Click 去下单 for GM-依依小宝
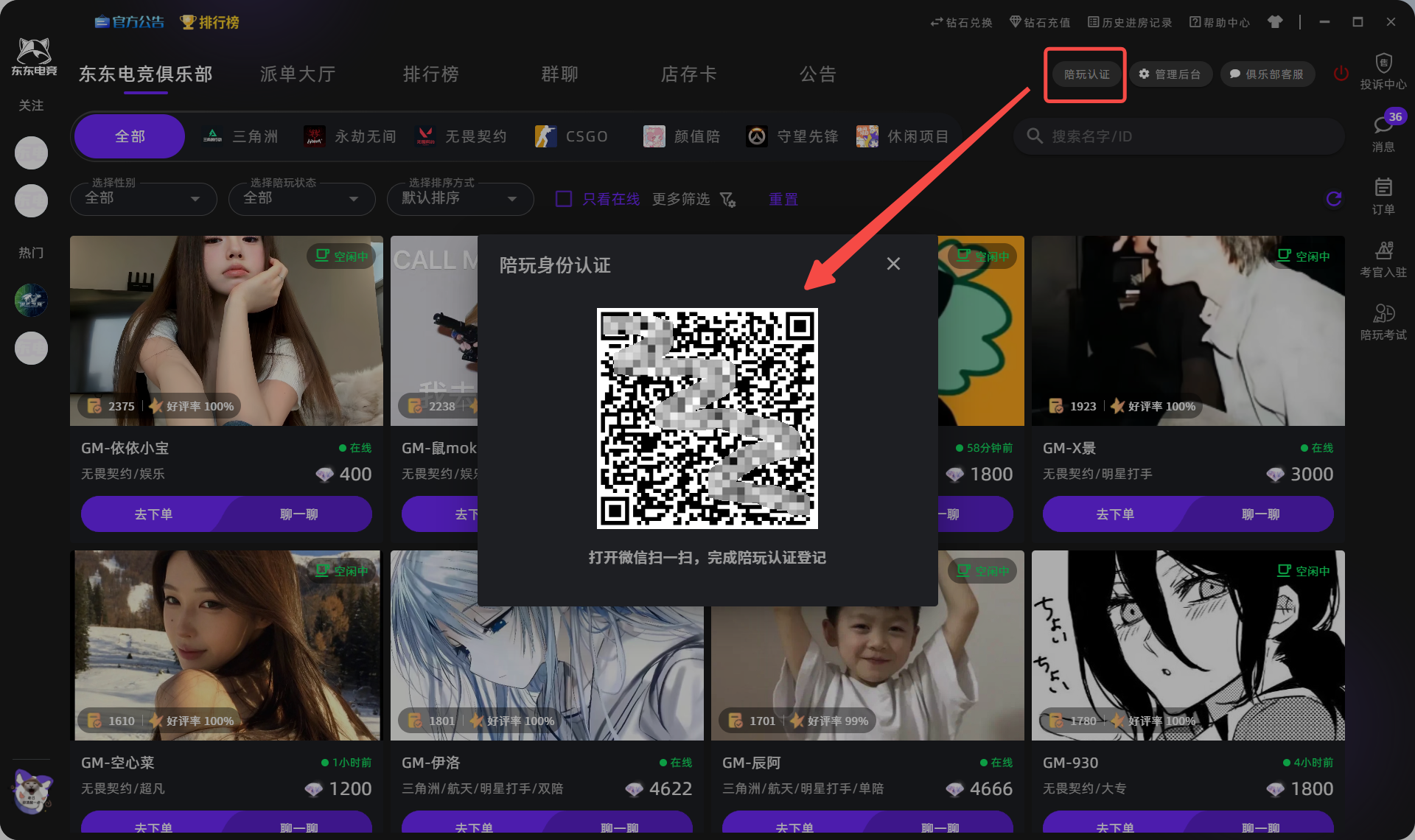The height and width of the screenshot is (840, 1415). pos(153,514)
